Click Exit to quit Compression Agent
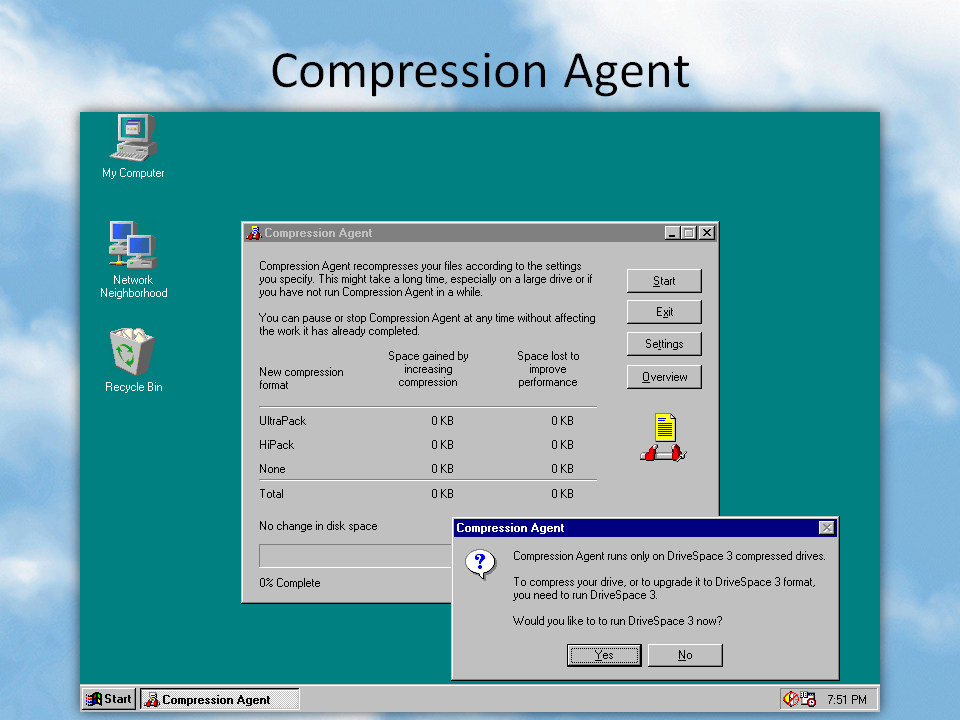Image resolution: width=960 pixels, height=720 pixels. pos(664,312)
